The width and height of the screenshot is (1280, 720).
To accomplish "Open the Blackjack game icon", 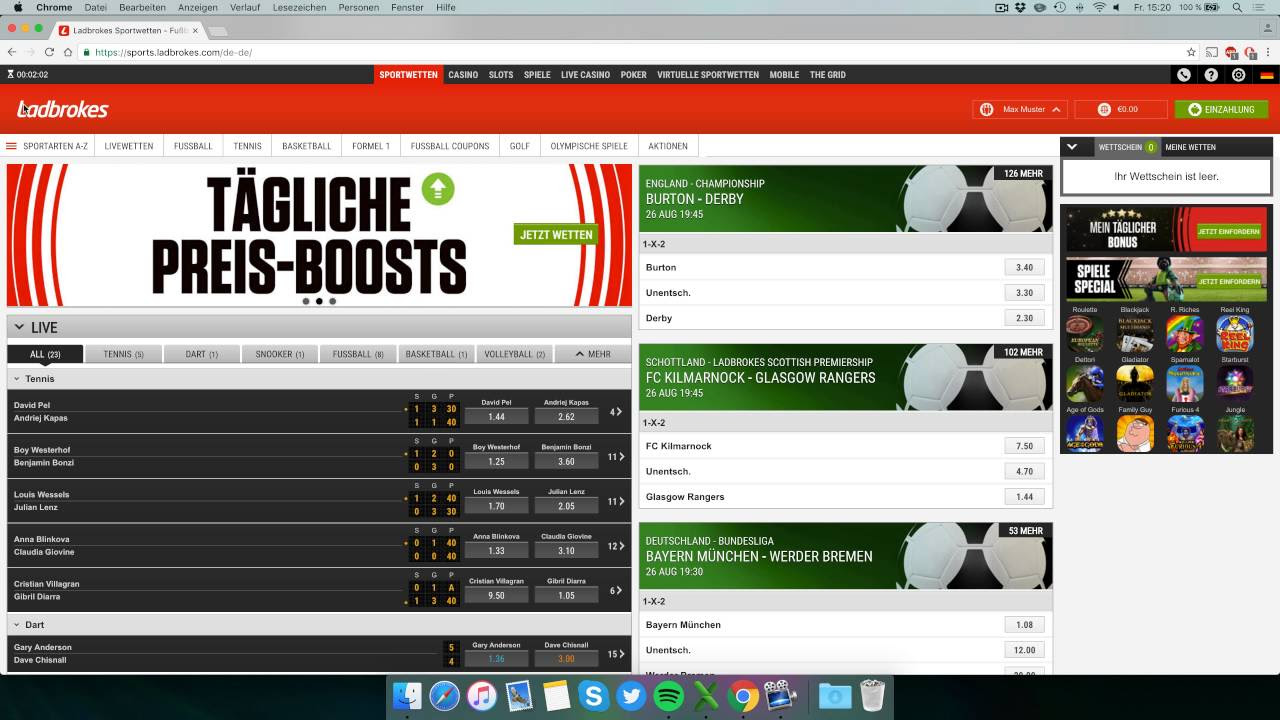I will click(x=1135, y=334).
